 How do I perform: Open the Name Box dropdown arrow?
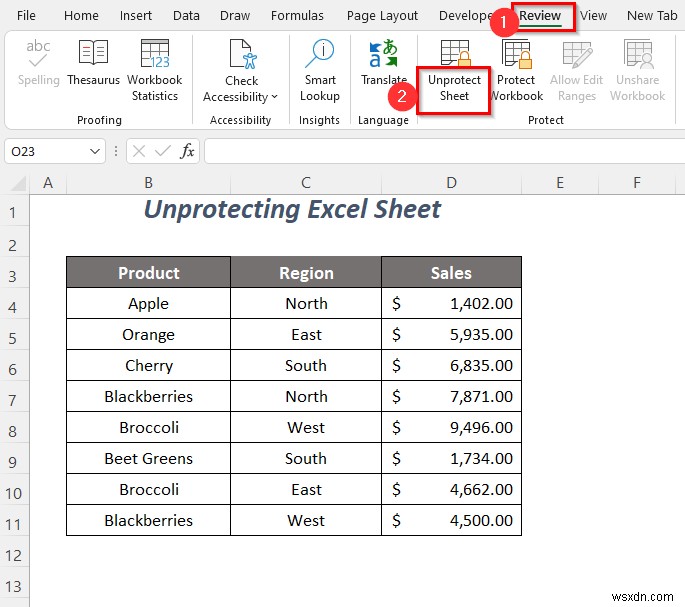pyautogui.click(x=94, y=151)
